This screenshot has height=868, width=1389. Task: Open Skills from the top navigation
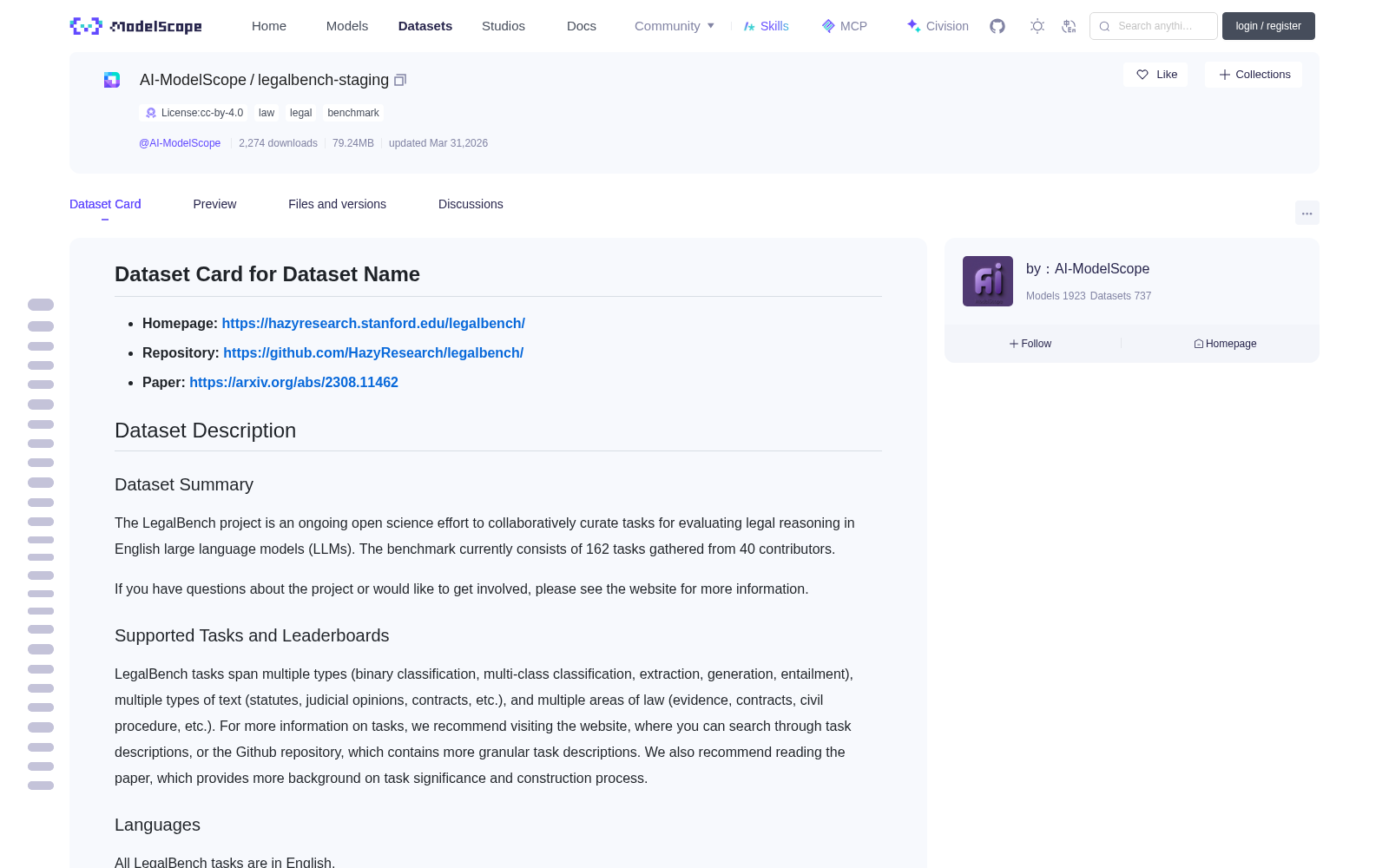click(x=767, y=26)
